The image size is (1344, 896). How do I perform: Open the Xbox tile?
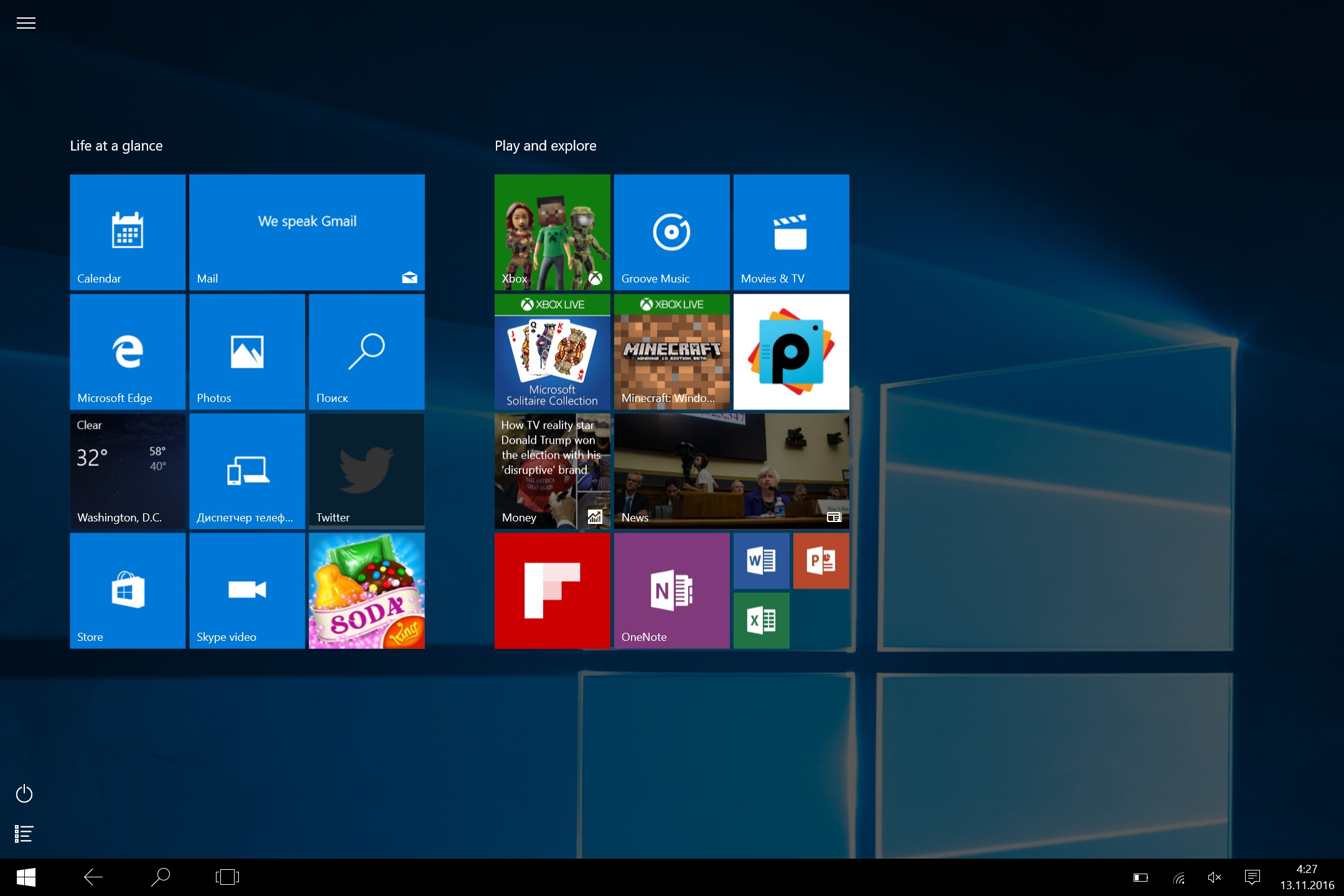click(553, 232)
